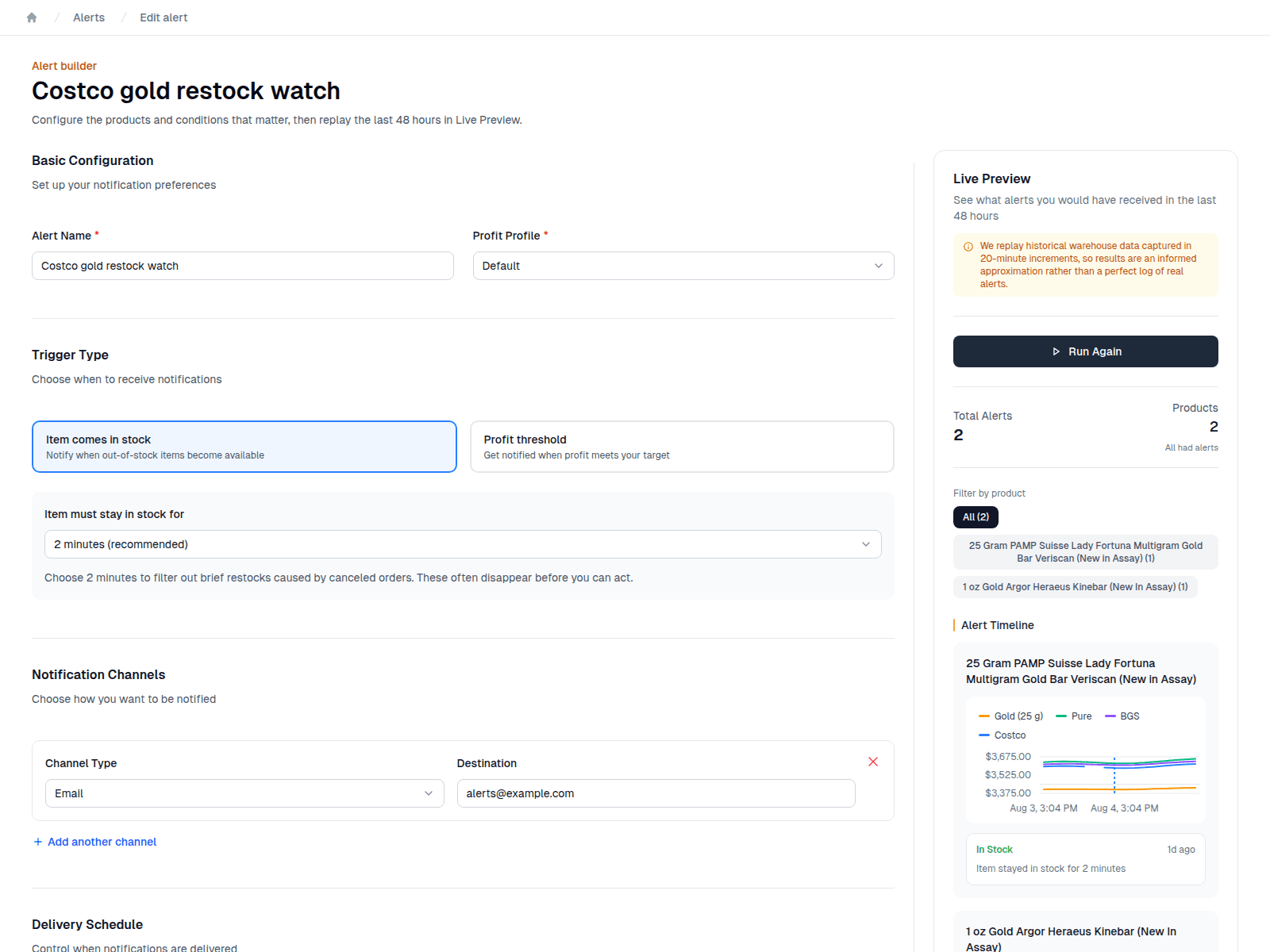Click the Delivery Schedule section heading
Viewport: 1270px width, 952px height.
(87, 924)
